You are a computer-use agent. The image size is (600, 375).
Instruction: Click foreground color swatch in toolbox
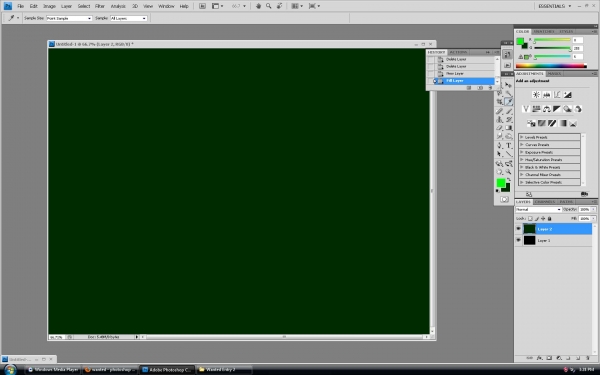[x=501, y=183]
